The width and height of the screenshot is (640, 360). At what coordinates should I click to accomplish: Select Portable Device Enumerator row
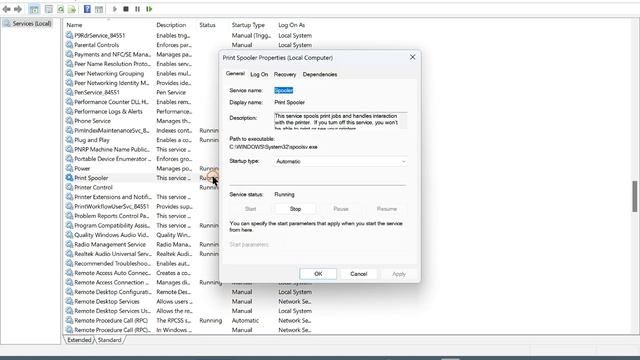coord(142,159)
